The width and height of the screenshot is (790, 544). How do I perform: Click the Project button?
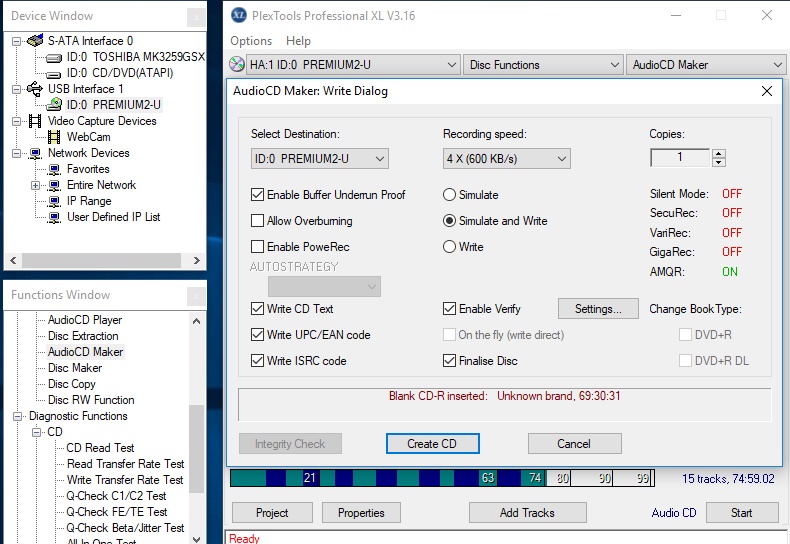coord(272,513)
